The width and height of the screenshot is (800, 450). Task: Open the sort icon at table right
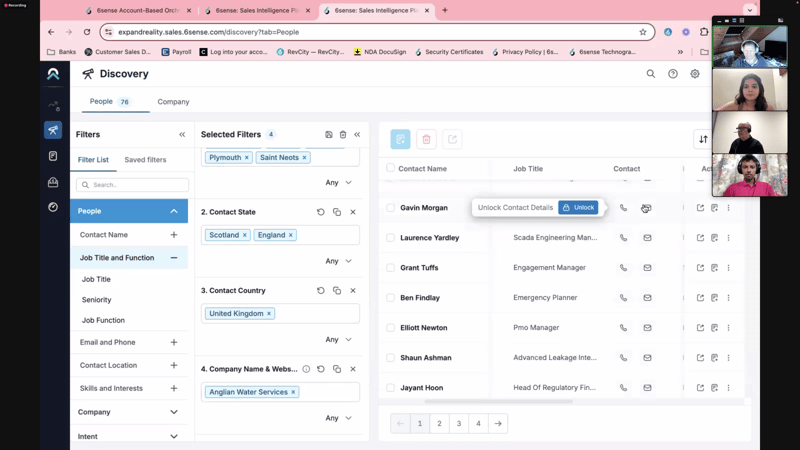[x=703, y=139]
